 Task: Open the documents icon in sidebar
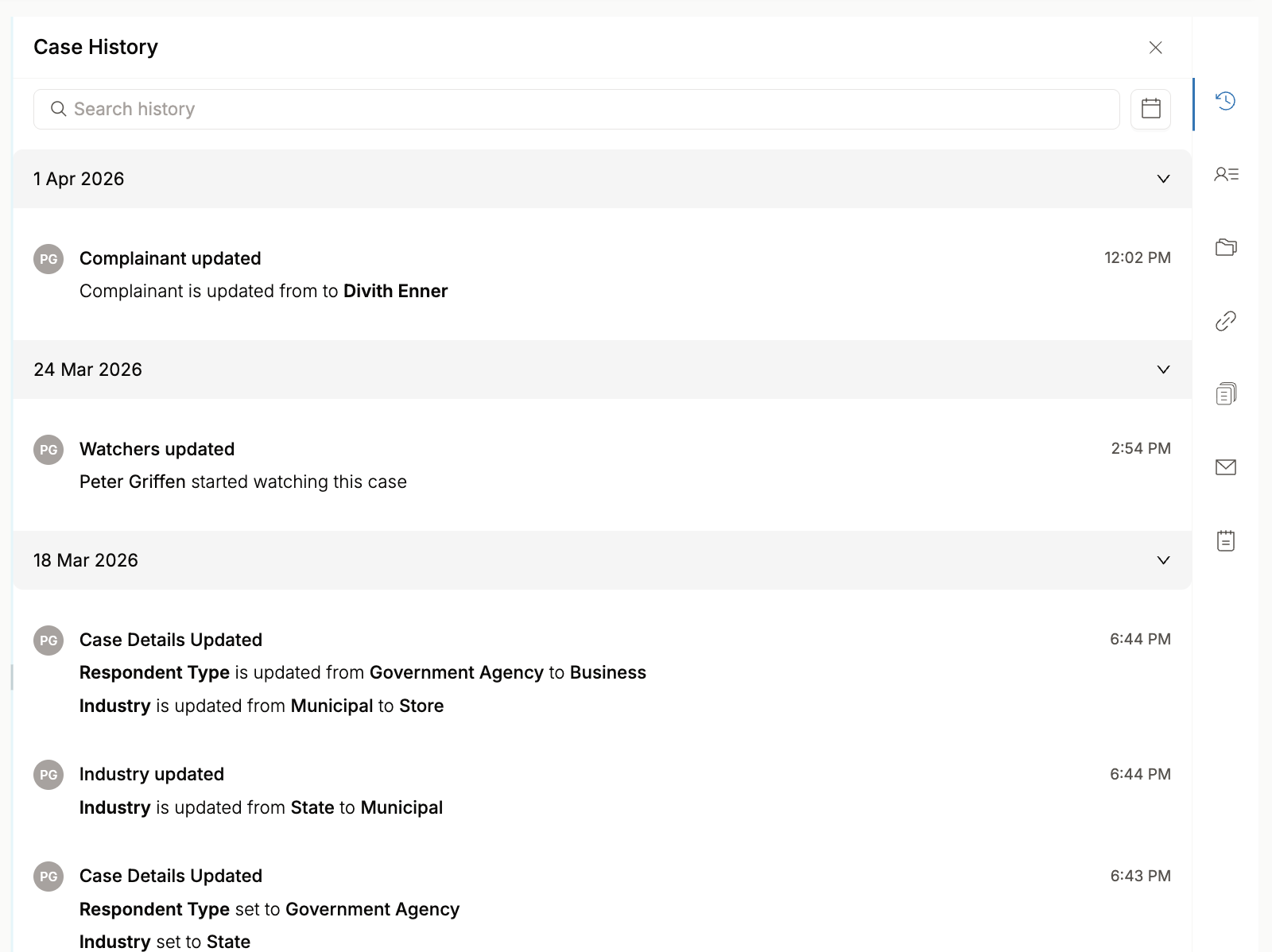1225,393
